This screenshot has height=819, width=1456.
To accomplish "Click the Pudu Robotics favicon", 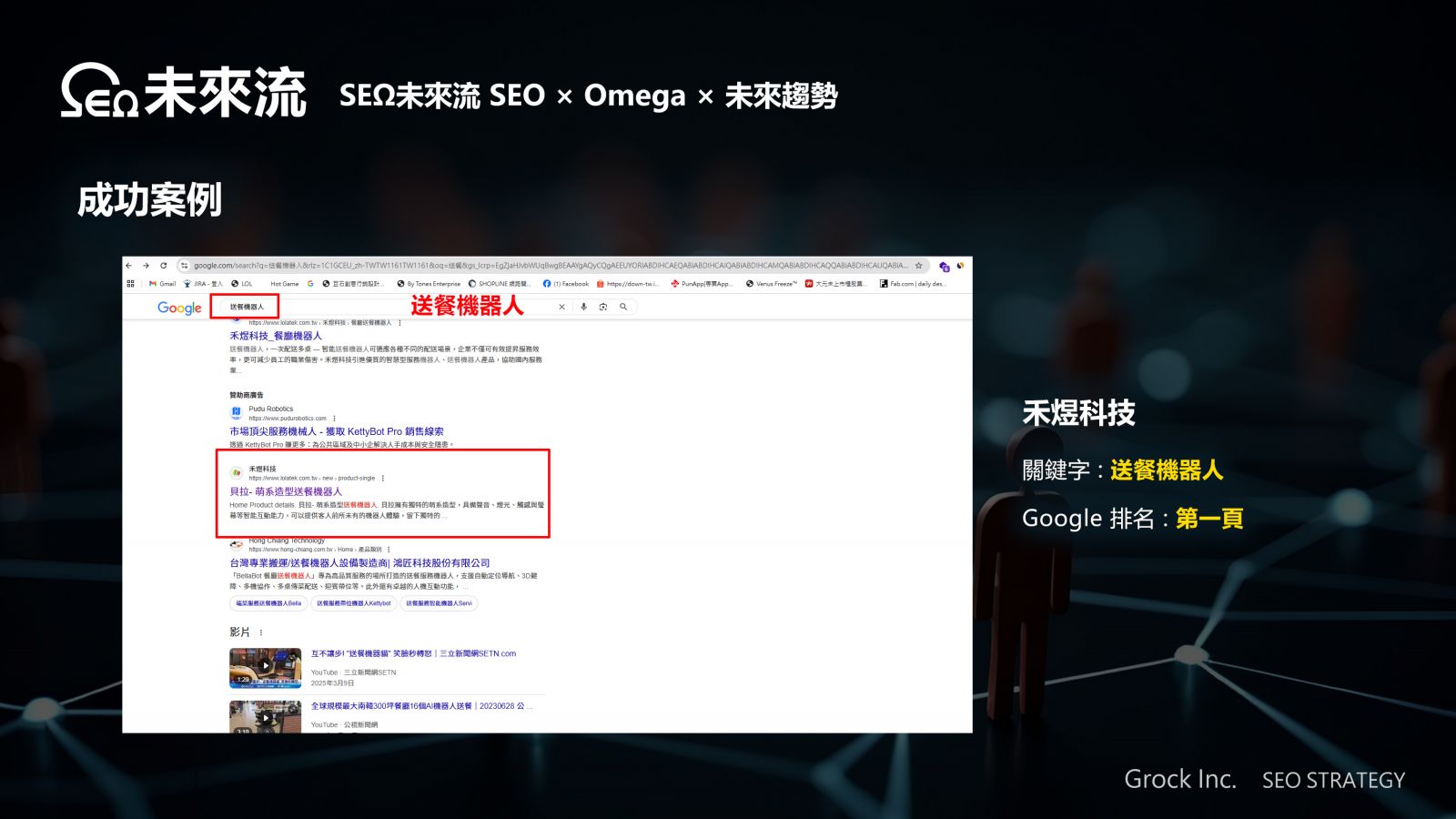I will click(237, 412).
